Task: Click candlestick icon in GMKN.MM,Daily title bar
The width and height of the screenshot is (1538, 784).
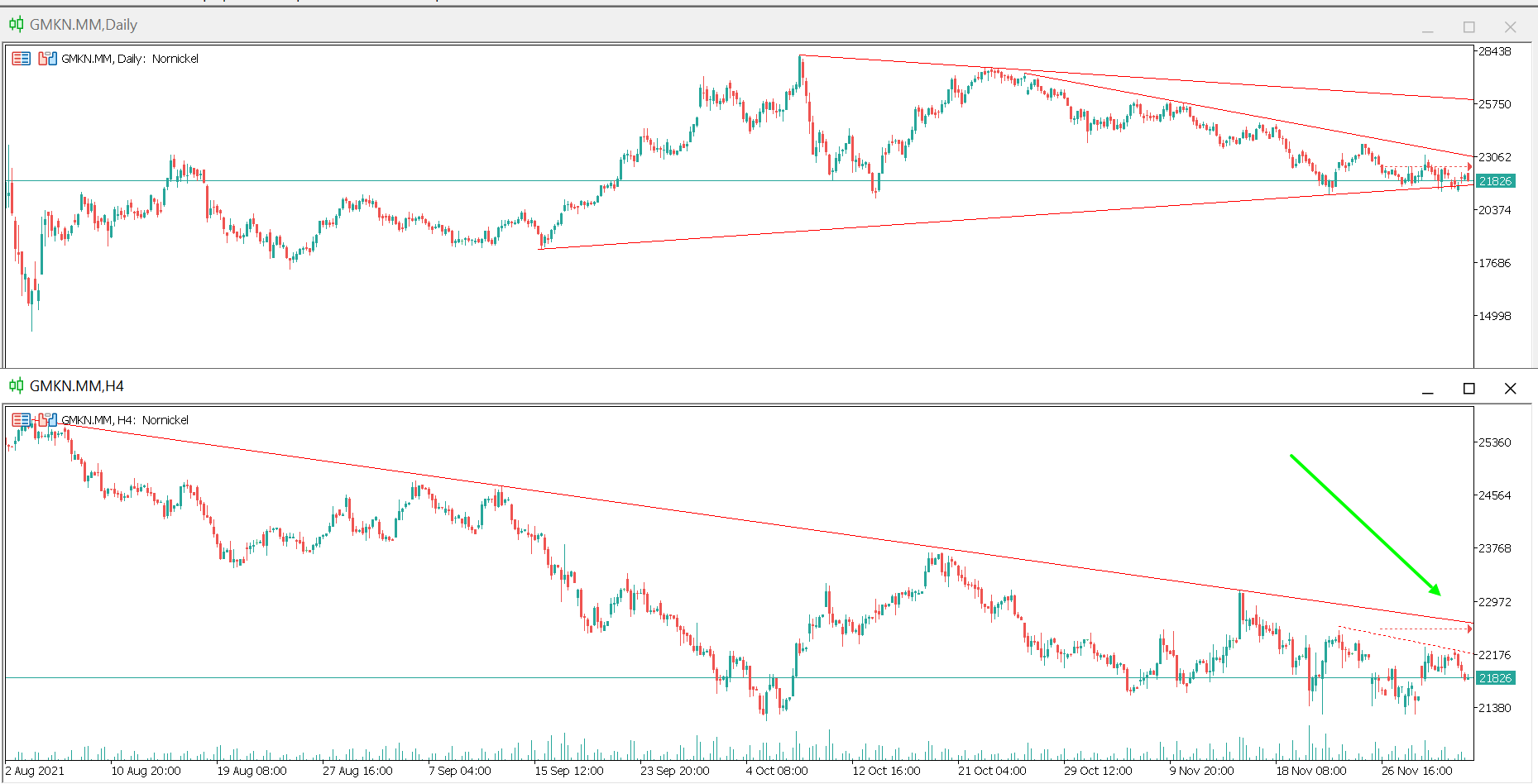Action: point(17,24)
